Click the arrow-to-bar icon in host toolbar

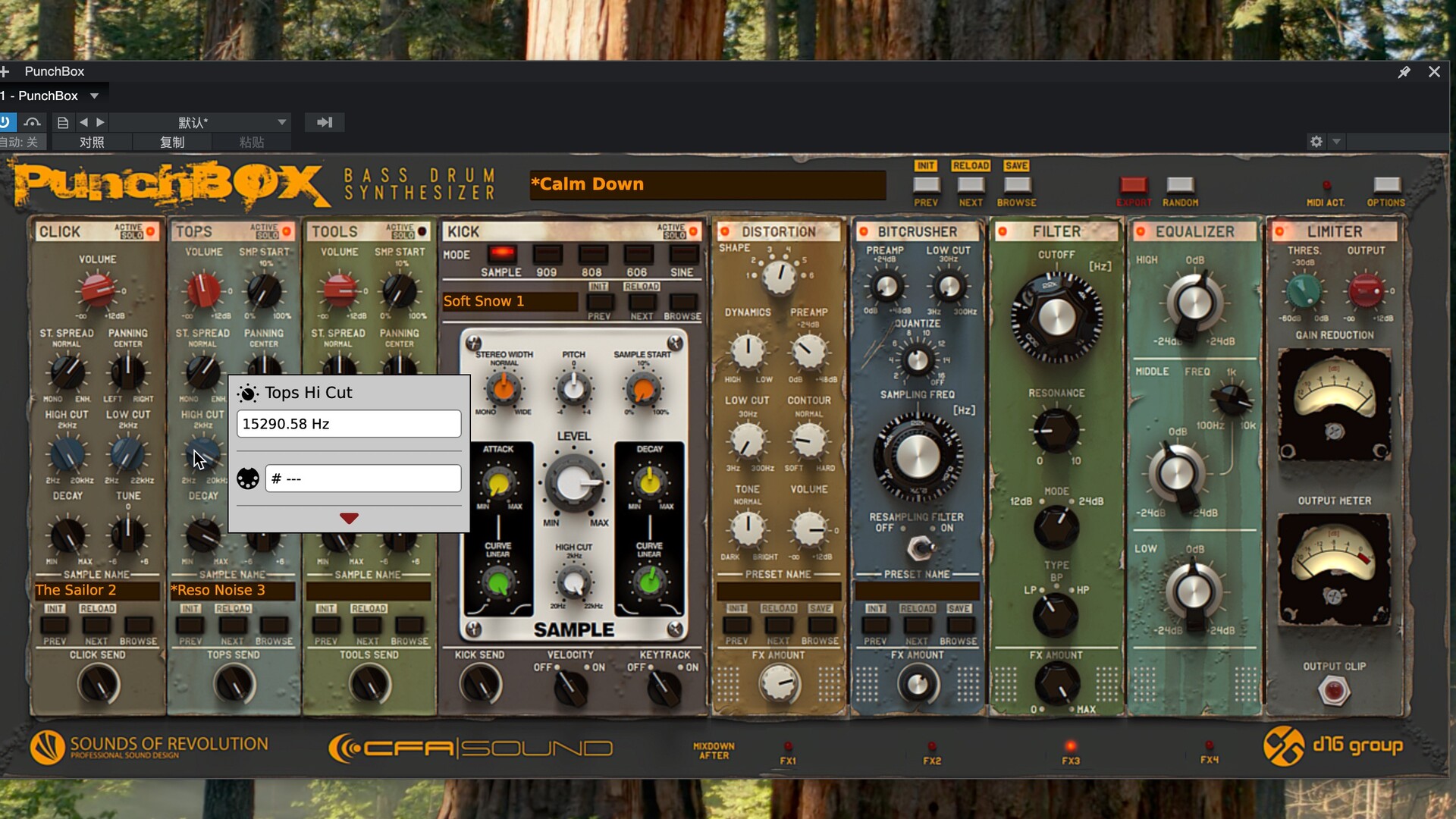pos(325,122)
